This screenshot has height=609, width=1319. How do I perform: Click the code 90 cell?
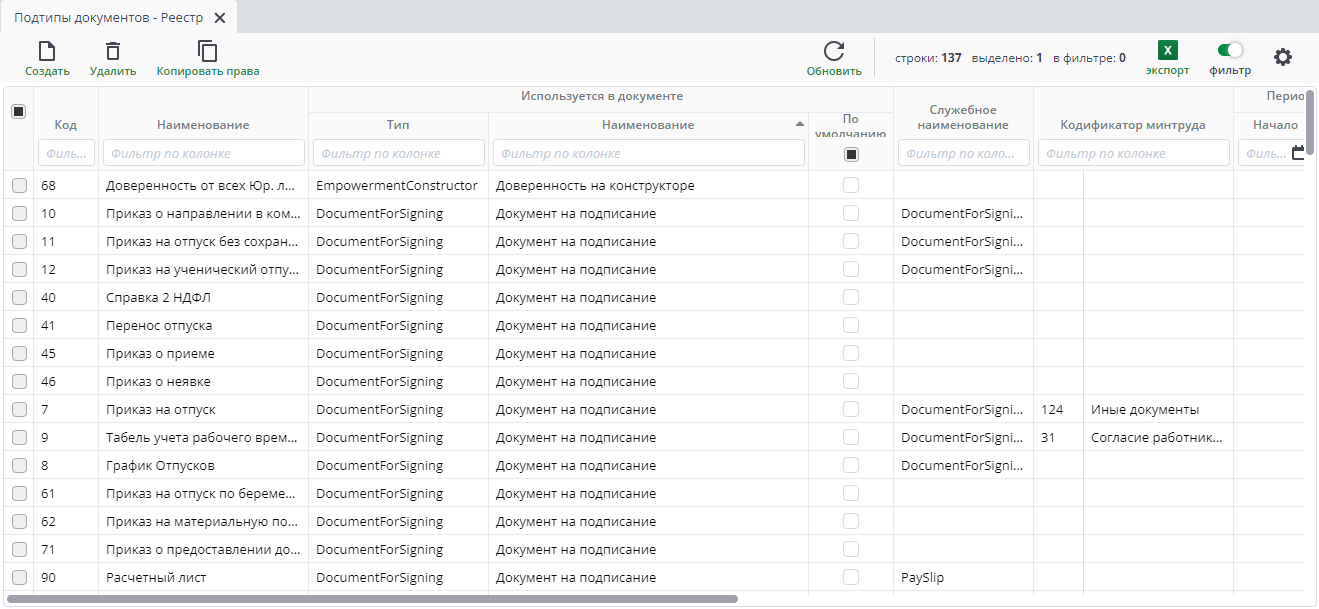(65, 577)
